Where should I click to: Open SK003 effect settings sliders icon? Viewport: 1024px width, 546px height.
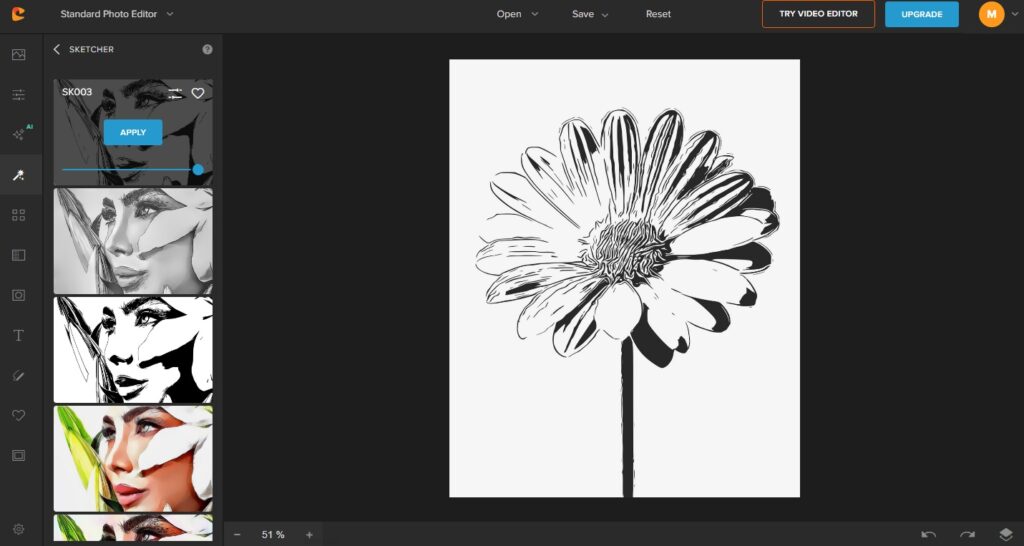pos(175,93)
